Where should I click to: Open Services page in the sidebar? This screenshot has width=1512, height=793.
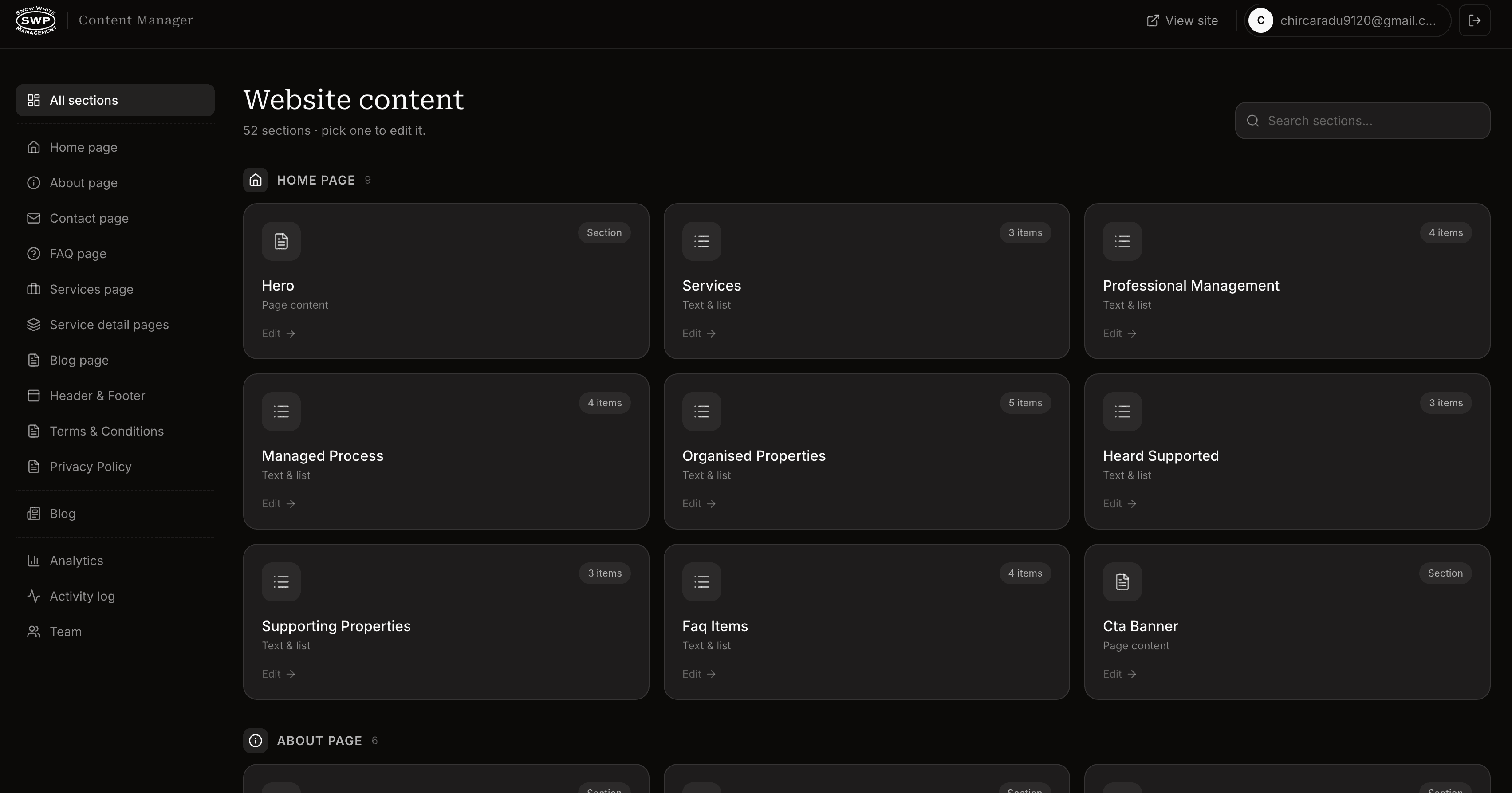tap(115, 289)
